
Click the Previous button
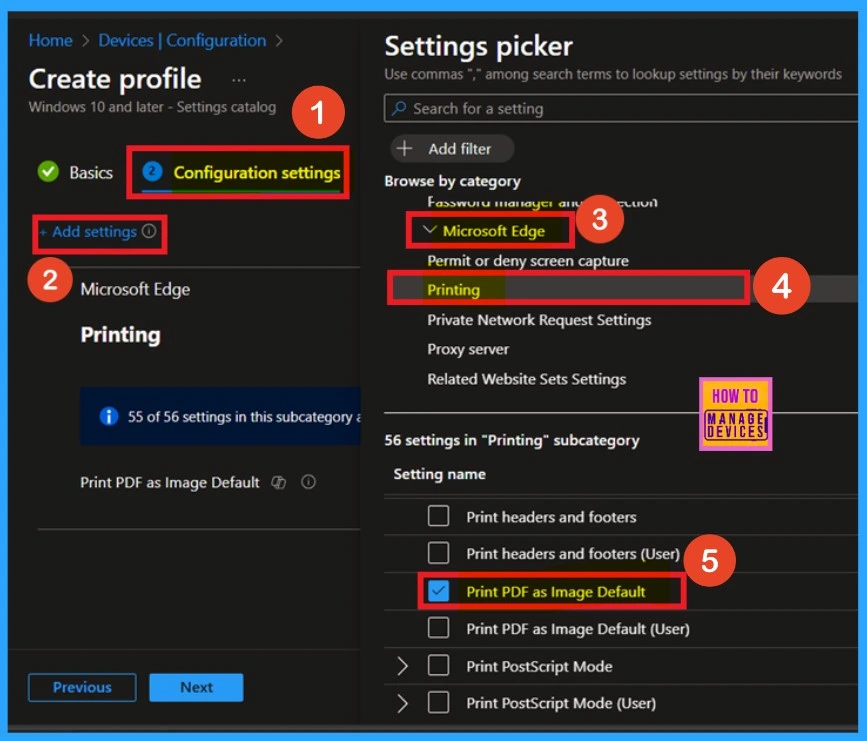82,687
